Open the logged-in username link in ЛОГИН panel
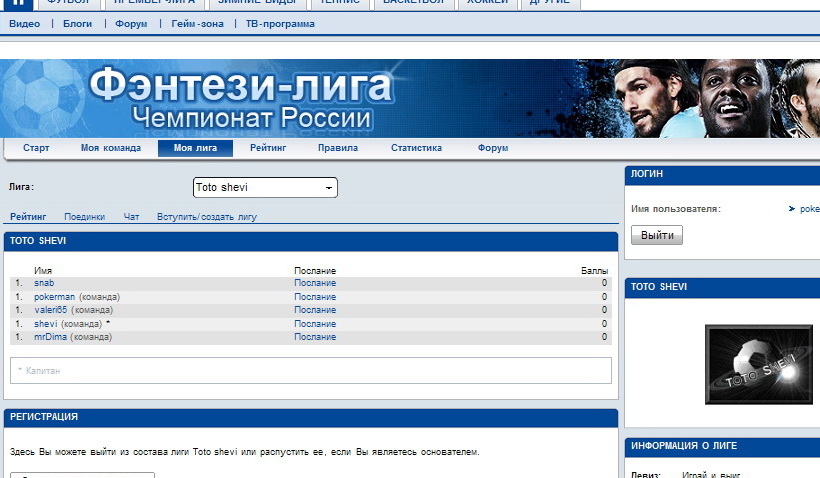 (808, 209)
